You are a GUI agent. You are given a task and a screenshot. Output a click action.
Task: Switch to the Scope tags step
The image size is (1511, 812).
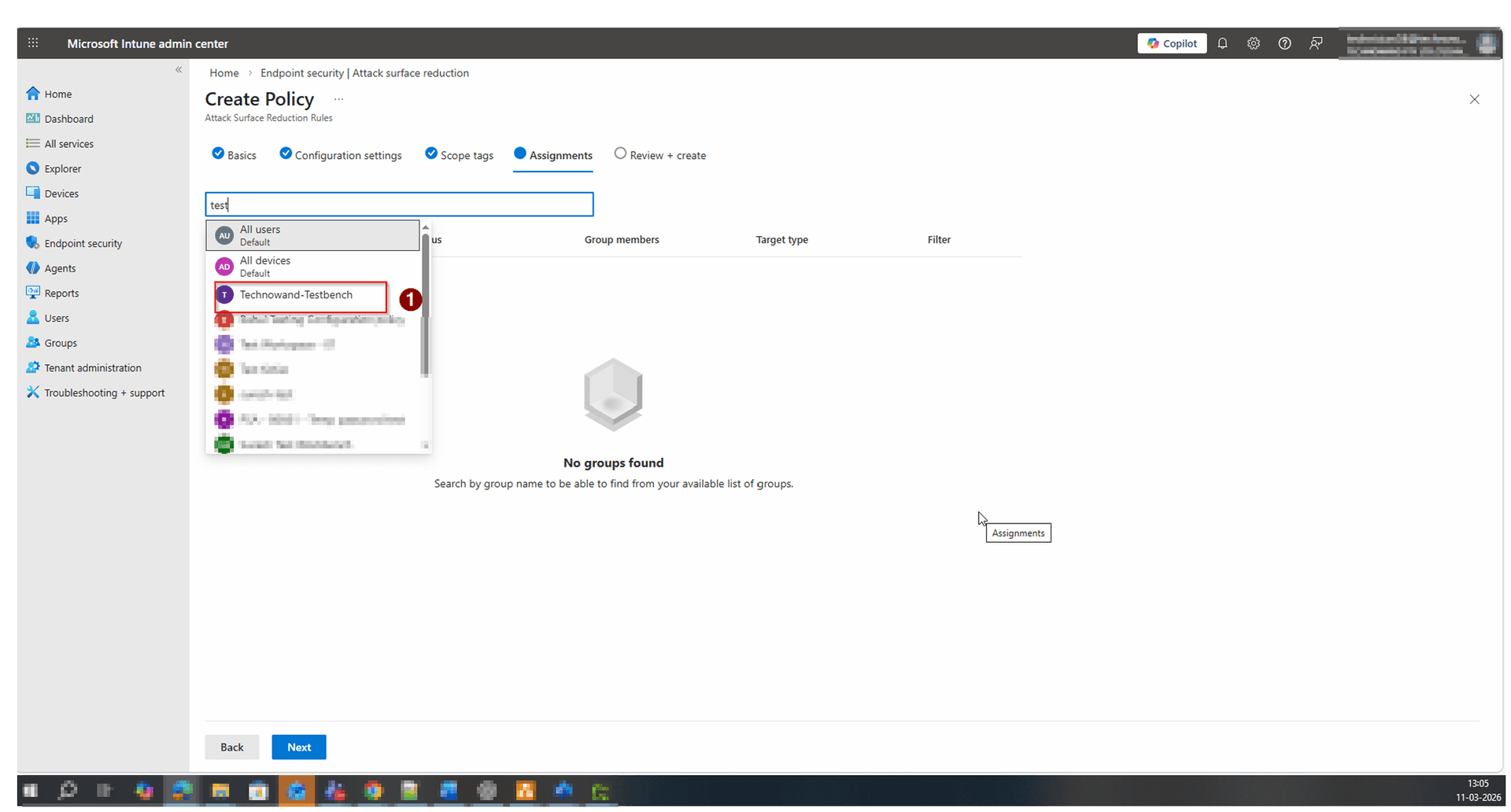point(460,155)
